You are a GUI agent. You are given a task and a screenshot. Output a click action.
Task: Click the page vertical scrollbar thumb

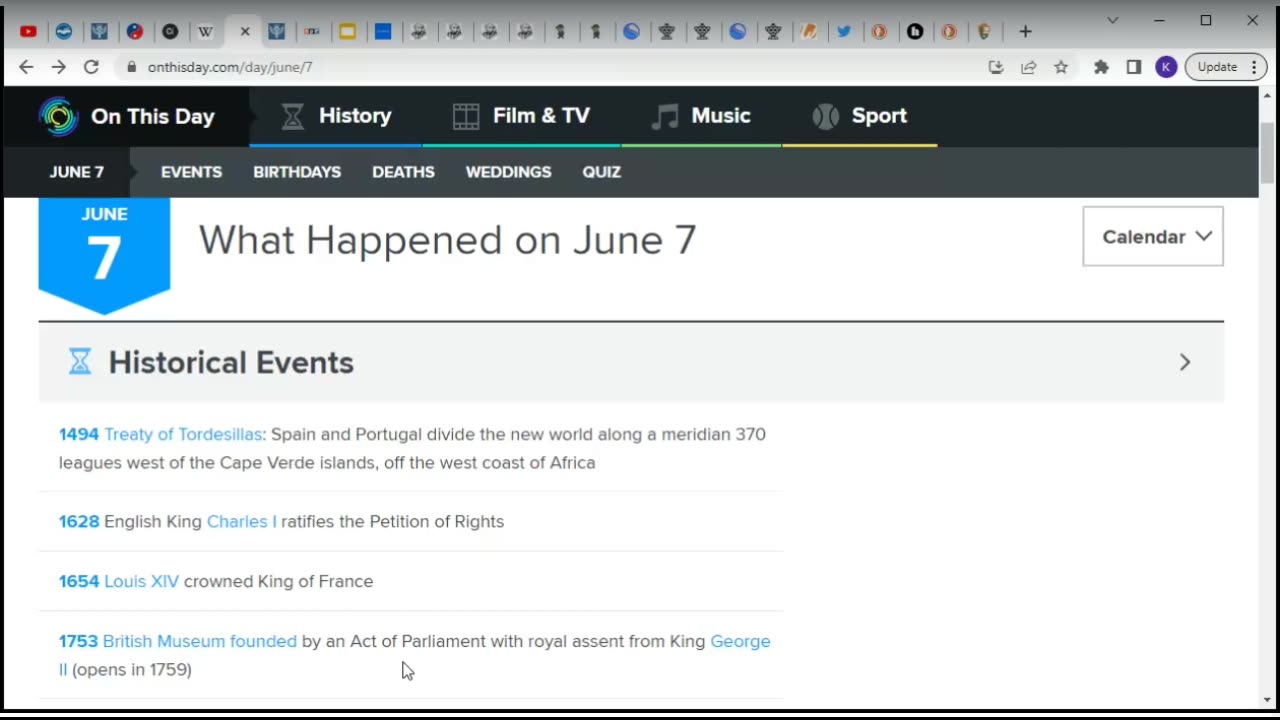click(x=1268, y=155)
